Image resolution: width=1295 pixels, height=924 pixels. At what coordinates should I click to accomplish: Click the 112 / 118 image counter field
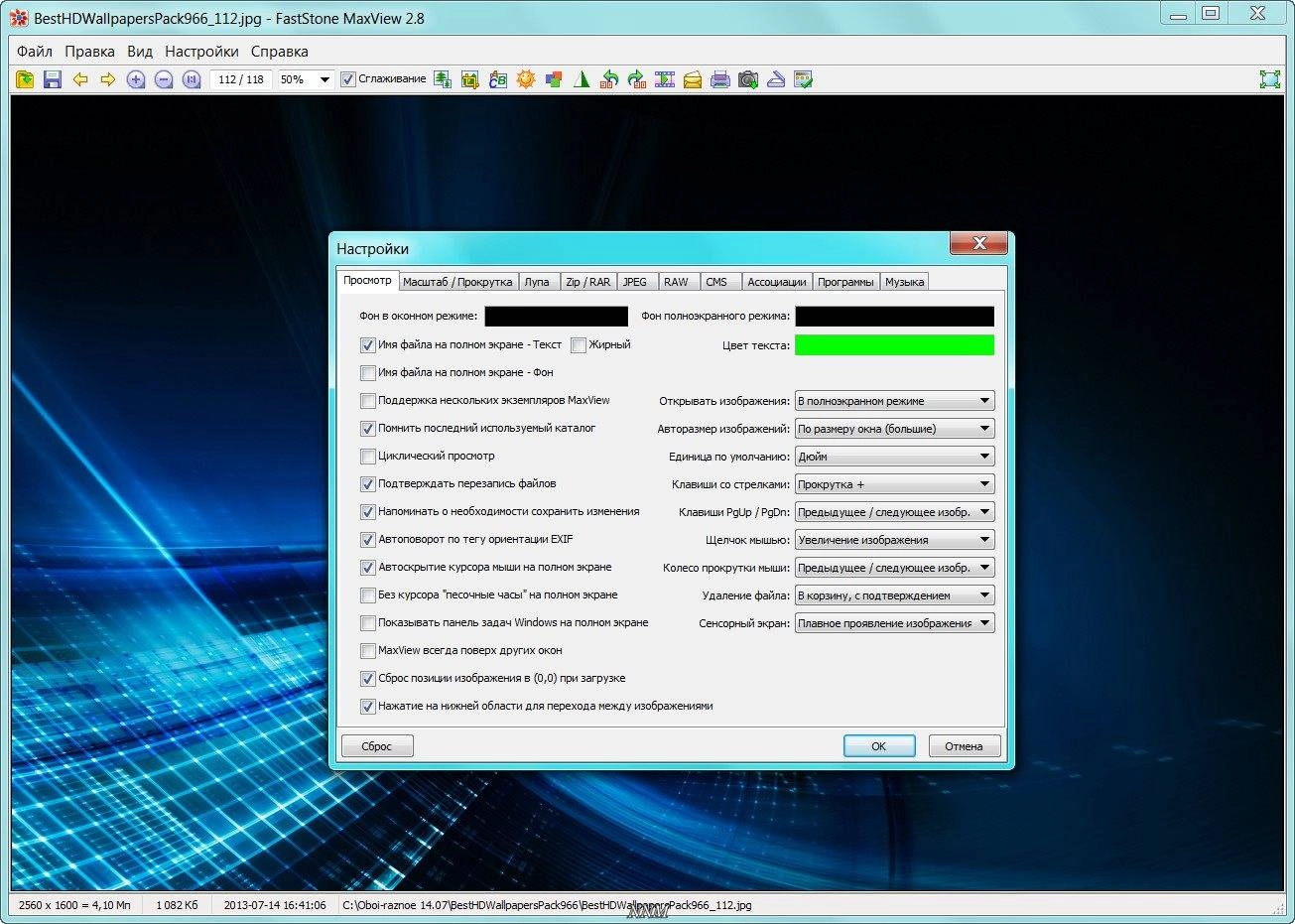tap(240, 79)
